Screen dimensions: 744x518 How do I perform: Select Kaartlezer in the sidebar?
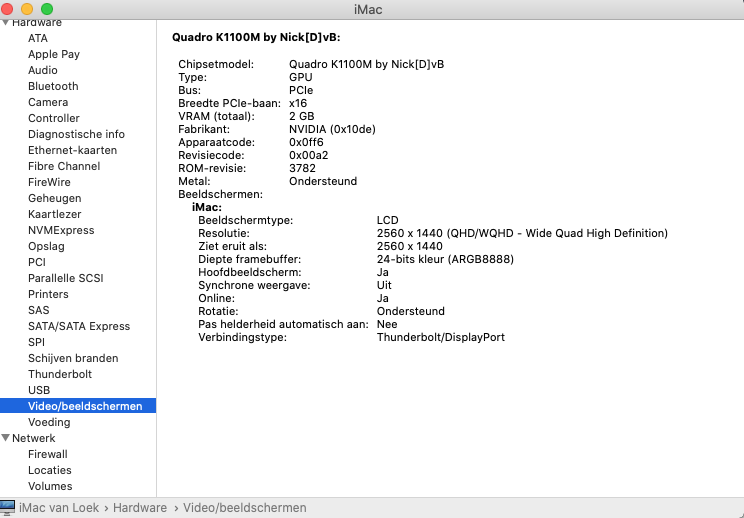pos(55,214)
